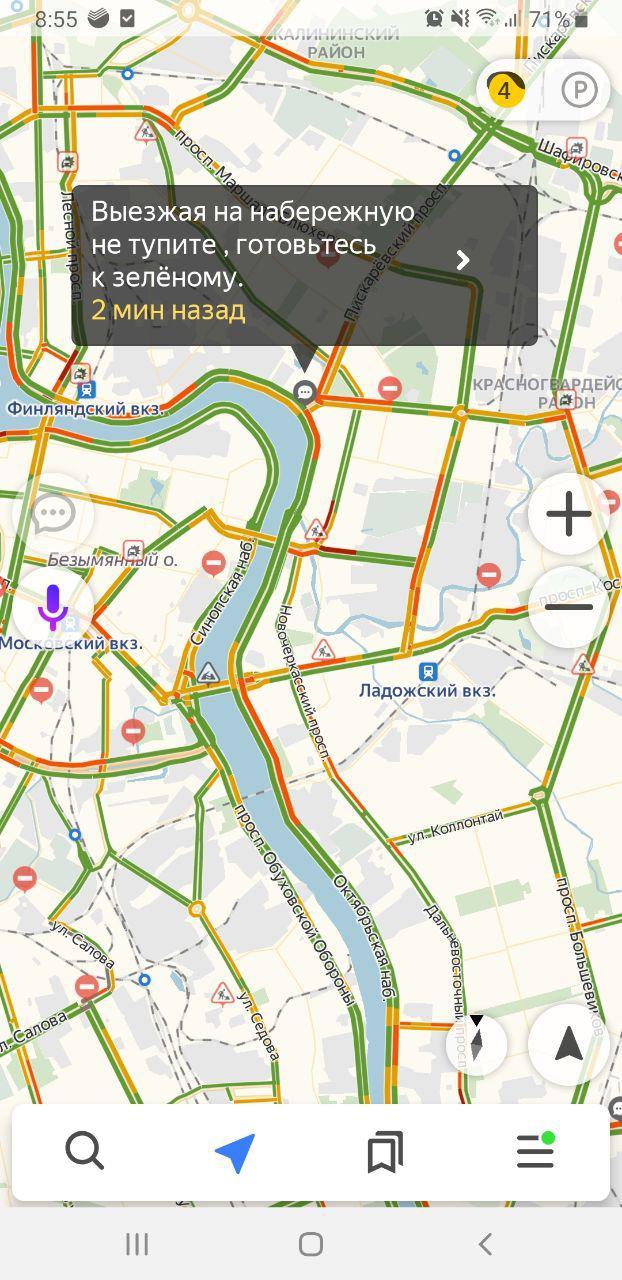This screenshot has height=1280, width=622.
Task: Tap the traffic level 4 indicator
Action: pos(504,91)
